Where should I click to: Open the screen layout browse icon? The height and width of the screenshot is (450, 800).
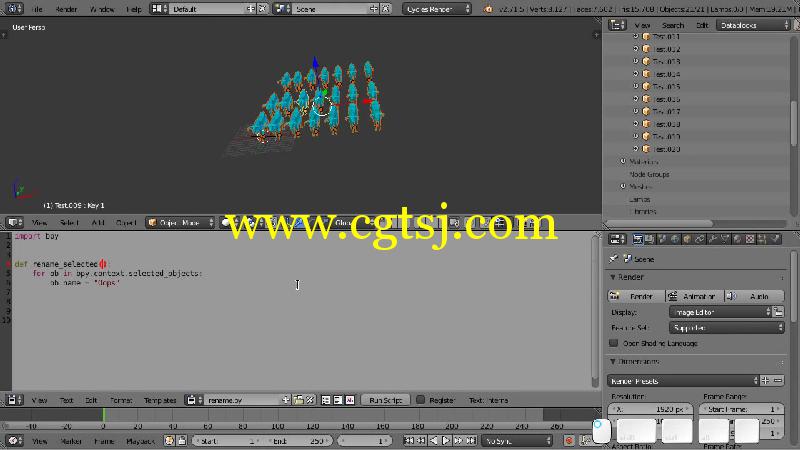pos(159,9)
